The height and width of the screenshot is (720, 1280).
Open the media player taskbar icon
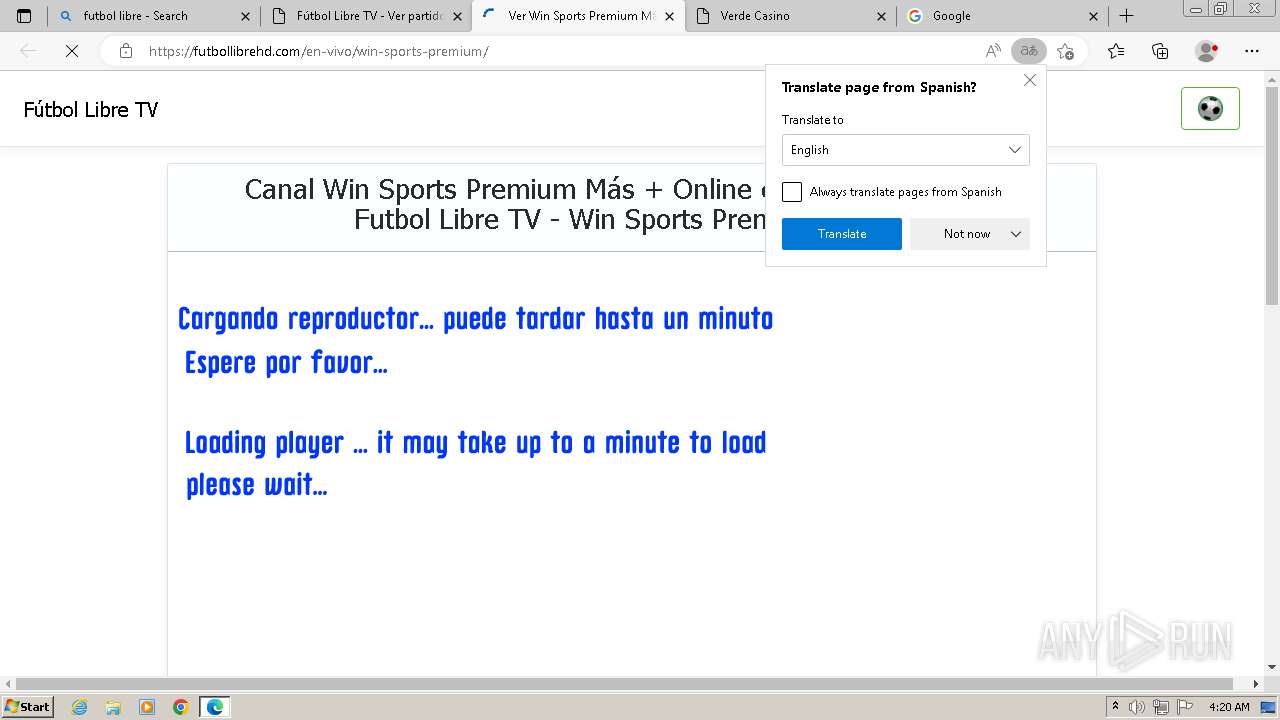click(x=147, y=707)
